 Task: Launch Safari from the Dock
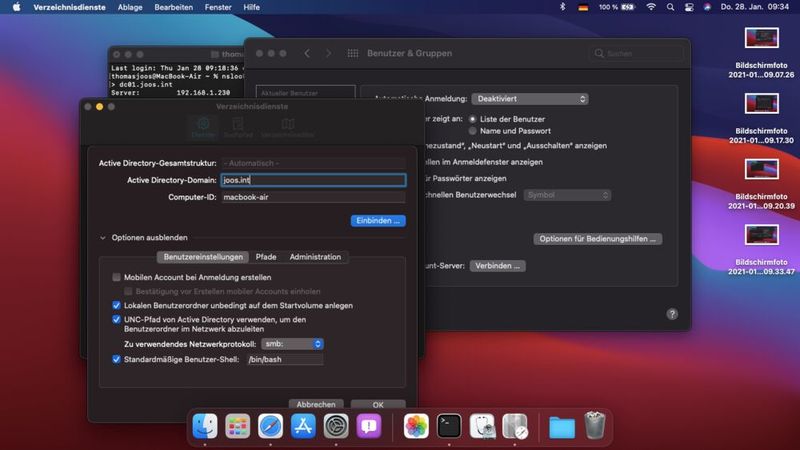[270, 426]
